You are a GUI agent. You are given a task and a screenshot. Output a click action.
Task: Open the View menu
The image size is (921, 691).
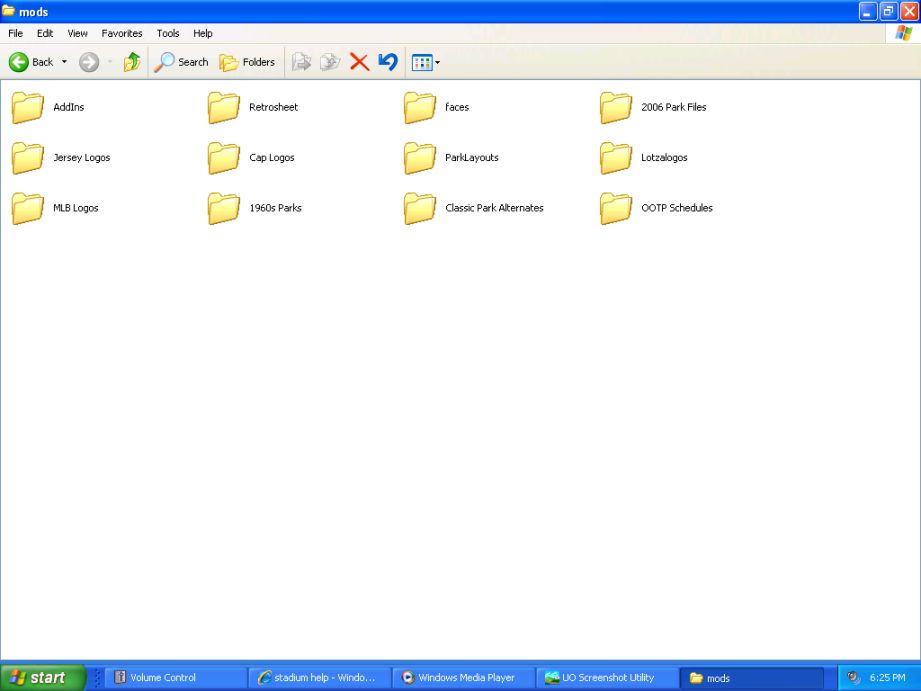(x=77, y=33)
